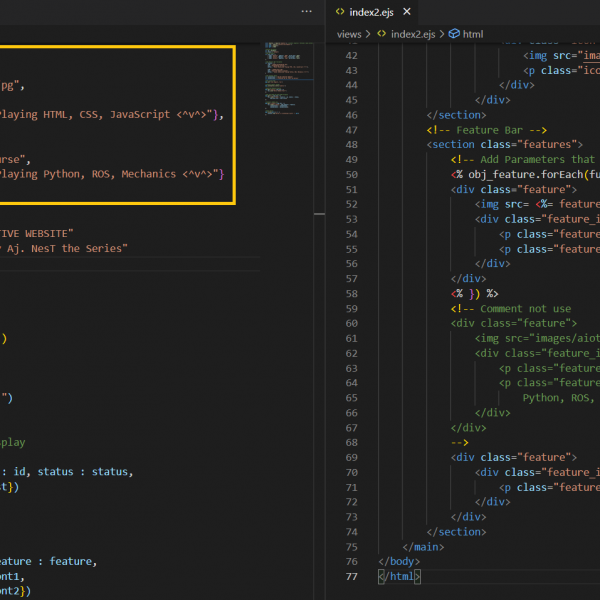This screenshot has height=600, width=600.
Task: Select 'views' folder in breadcrumb
Action: point(349,33)
